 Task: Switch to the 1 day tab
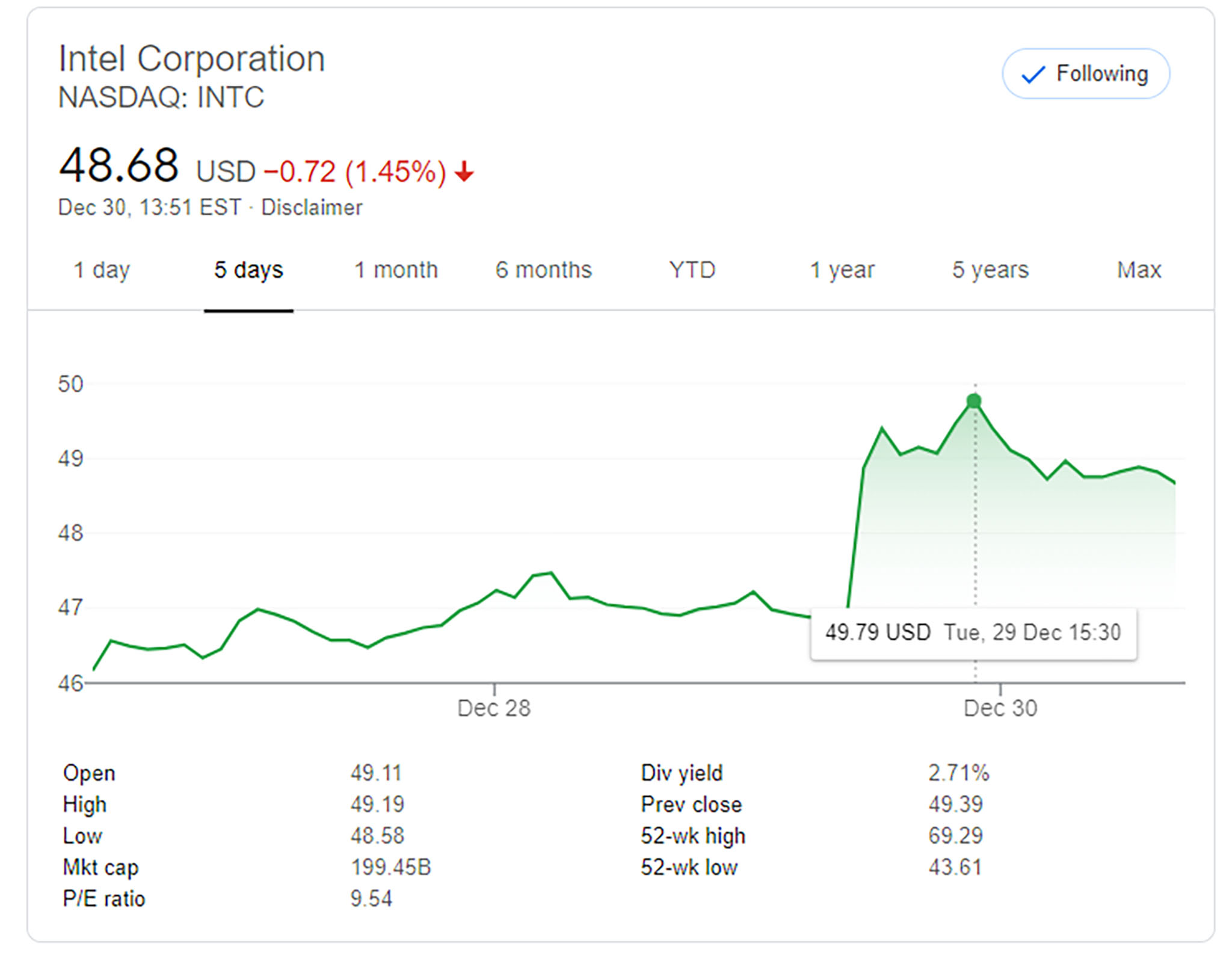(102, 270)
